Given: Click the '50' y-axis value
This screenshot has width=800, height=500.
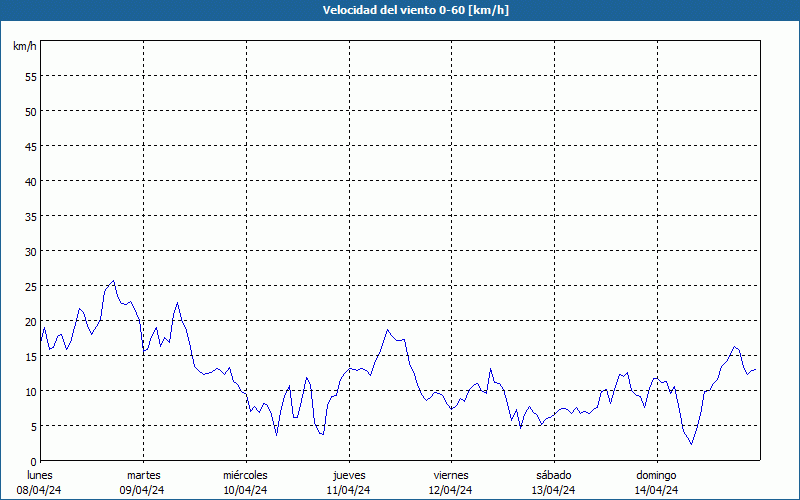Looking at the screenshot, I should point(31,111).
